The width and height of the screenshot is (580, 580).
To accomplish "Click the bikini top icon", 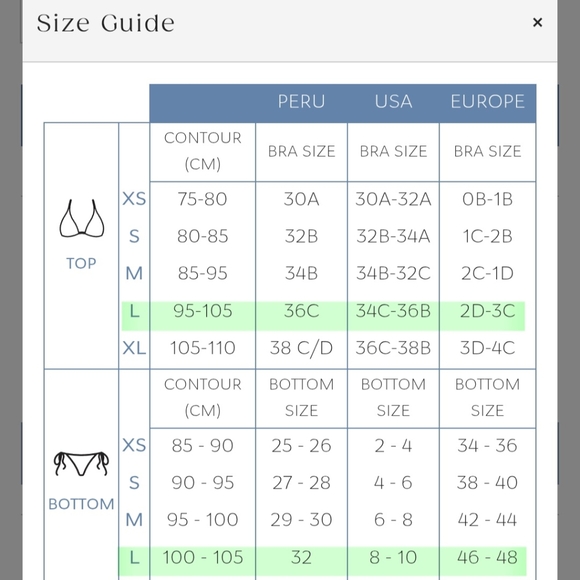I will pos(82,218).
